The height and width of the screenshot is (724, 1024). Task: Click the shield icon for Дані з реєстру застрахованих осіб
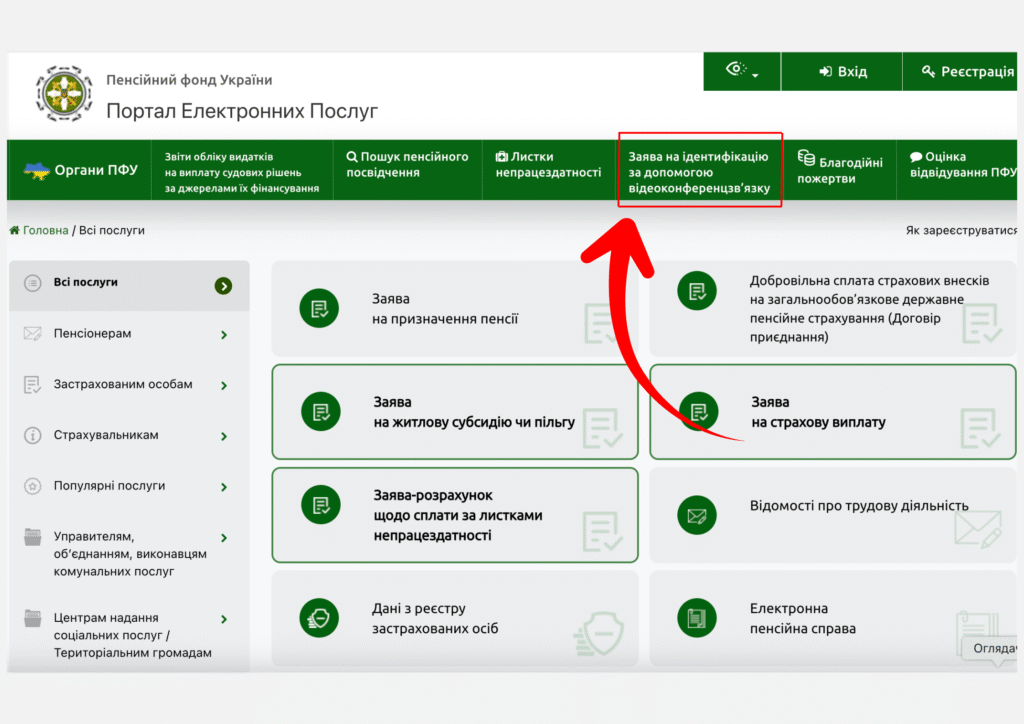tap(319, 618)
